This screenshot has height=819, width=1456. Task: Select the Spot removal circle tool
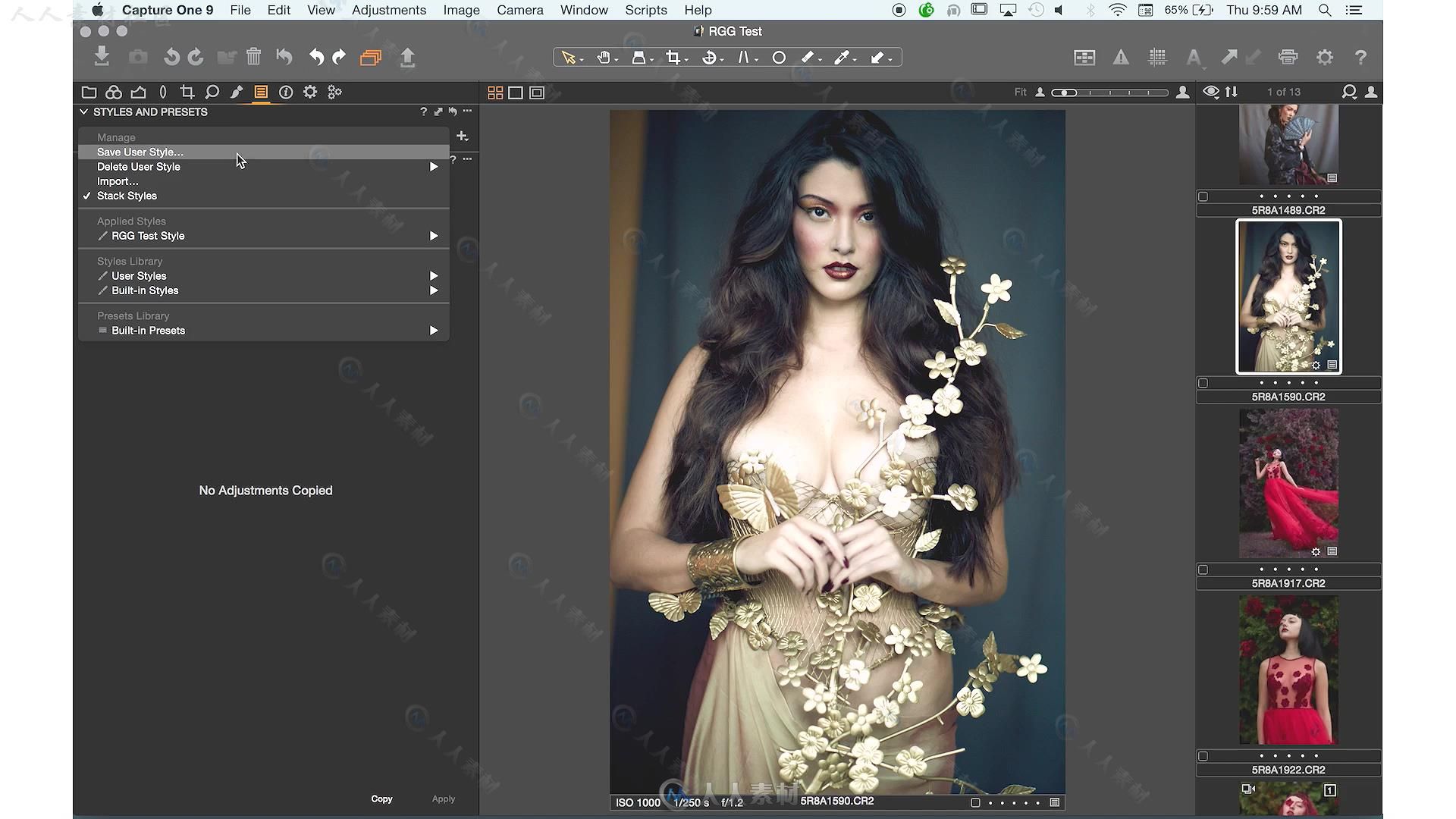[x=779, y=58]
